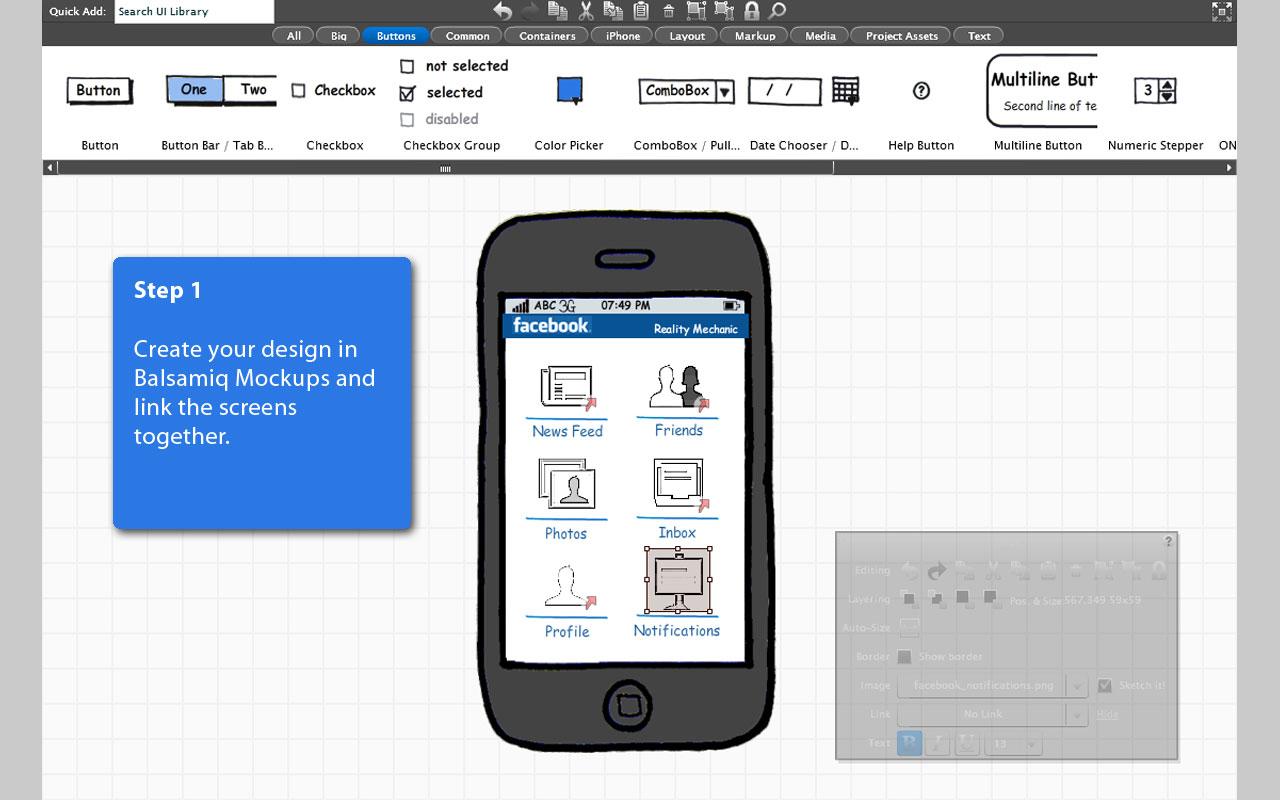Enable the Show border checkbox
Screen dimensions: 1280x800
pyautogui.click(x=904, y=656)
